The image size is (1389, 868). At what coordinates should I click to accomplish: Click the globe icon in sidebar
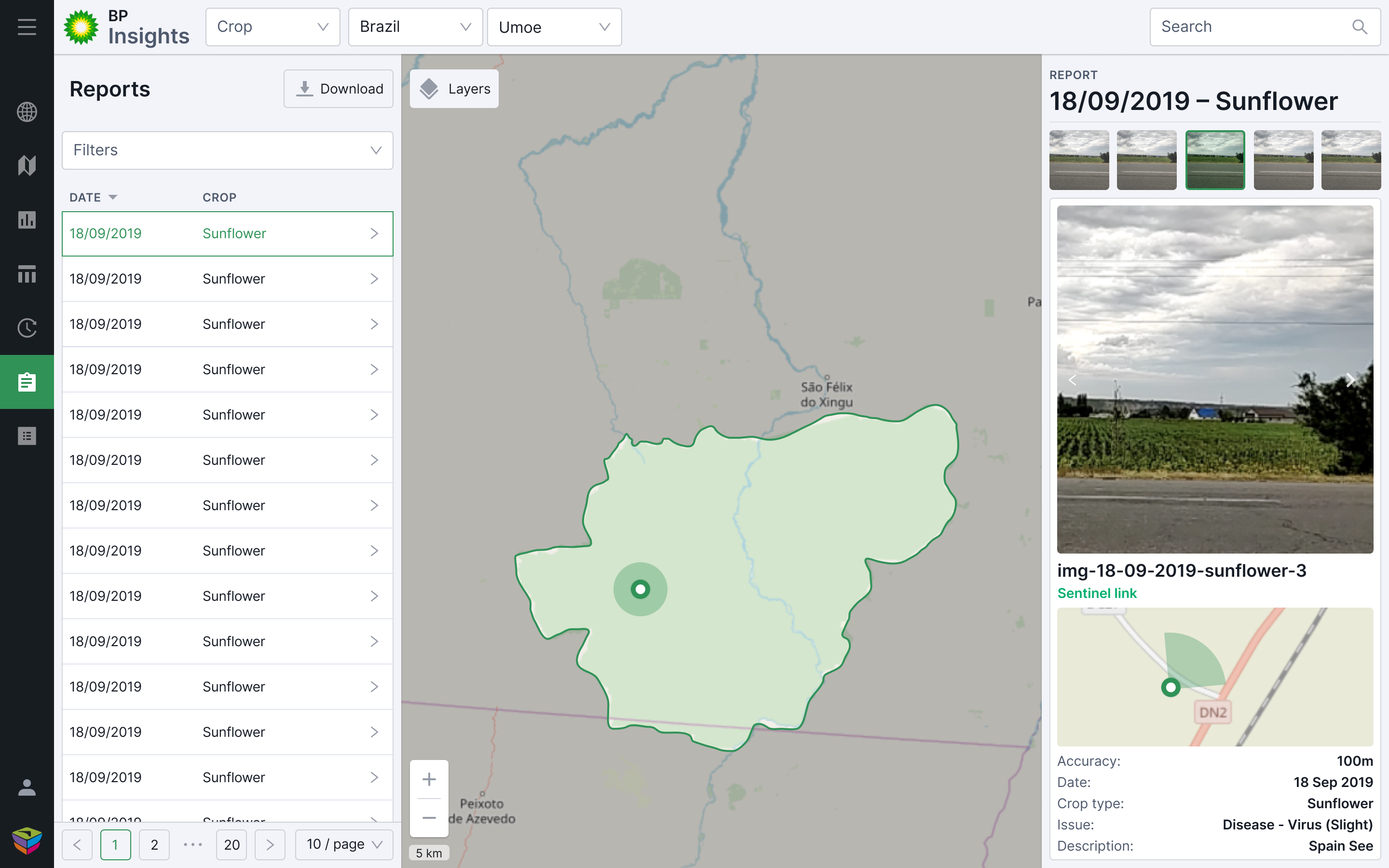(27, 112)
